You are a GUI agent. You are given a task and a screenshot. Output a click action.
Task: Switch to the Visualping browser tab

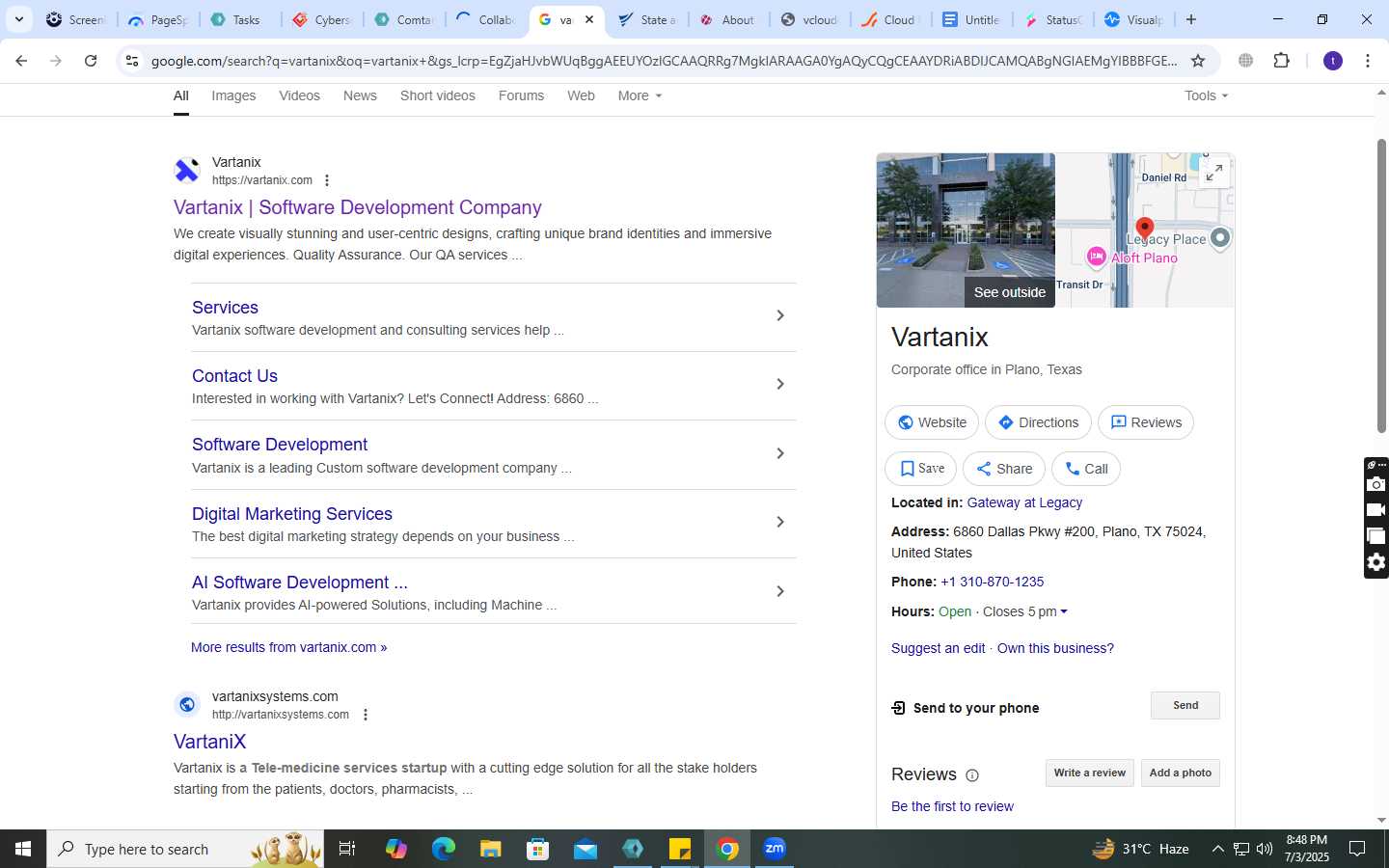click(1134, 19)
